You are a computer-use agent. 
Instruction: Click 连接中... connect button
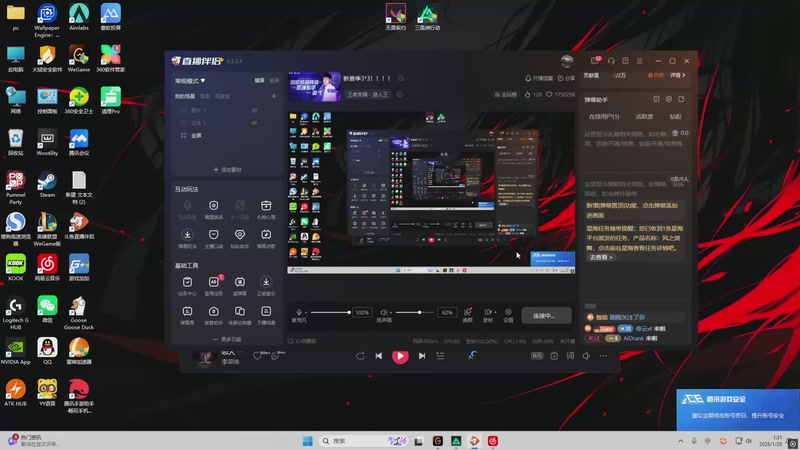pos(544,316)
